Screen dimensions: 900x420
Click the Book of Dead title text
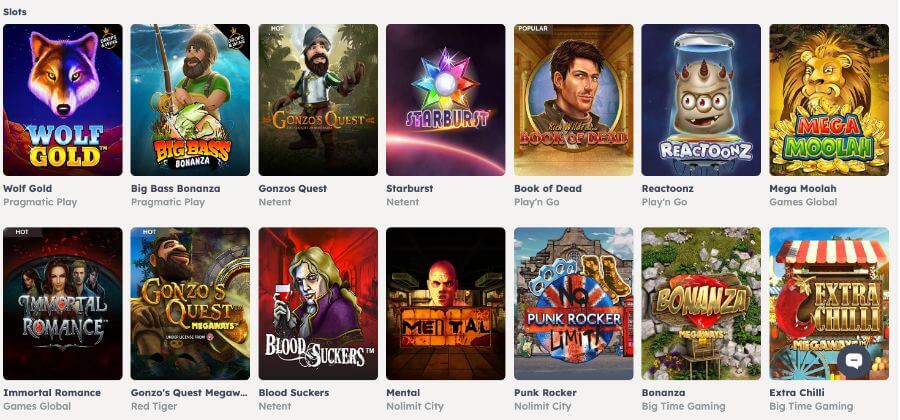coord(548,188)
